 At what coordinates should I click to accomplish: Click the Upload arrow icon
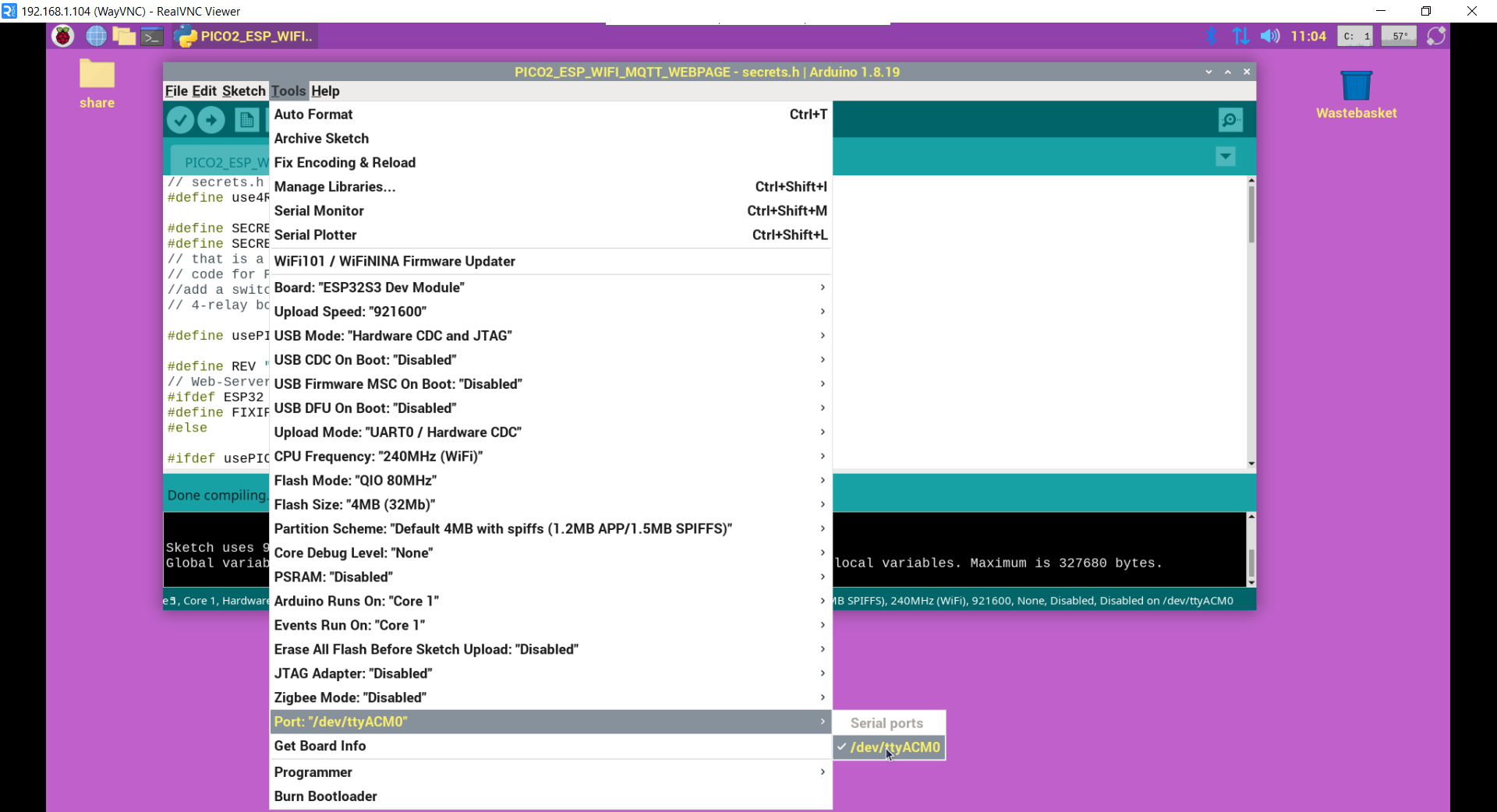coord(211,120)
